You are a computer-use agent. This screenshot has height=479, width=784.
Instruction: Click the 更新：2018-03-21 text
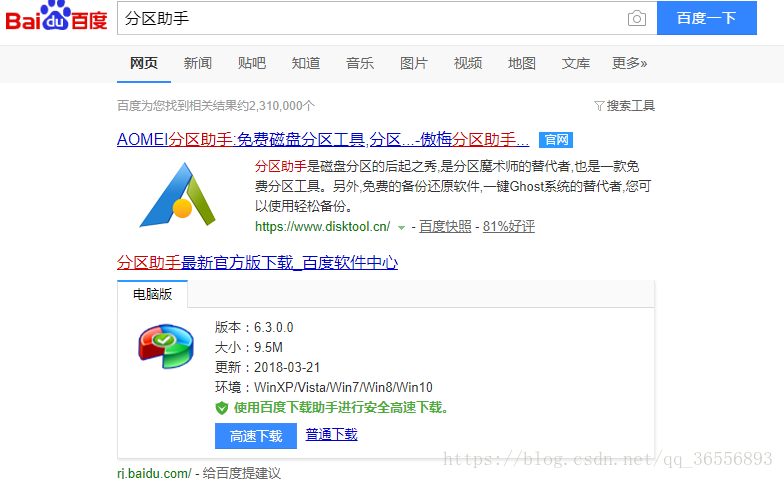(268, 368)
